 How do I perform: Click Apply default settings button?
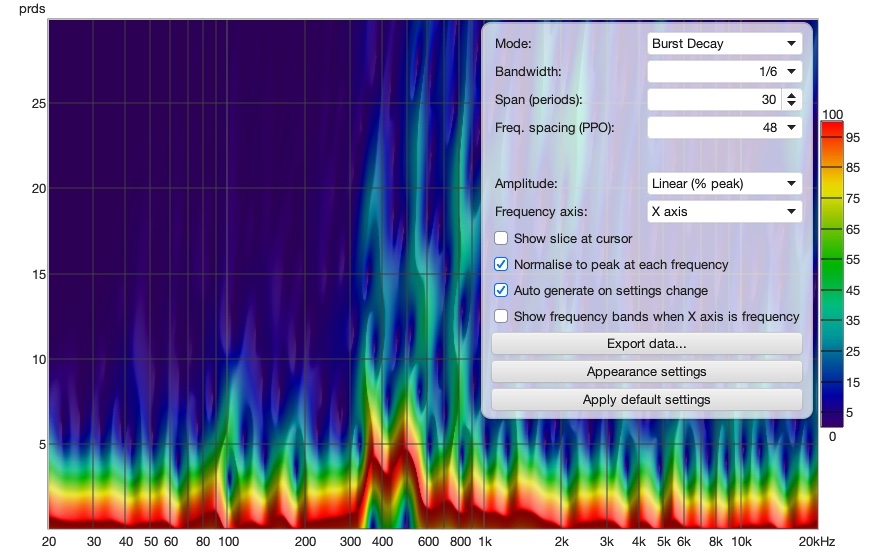click(x=647, y=400)
